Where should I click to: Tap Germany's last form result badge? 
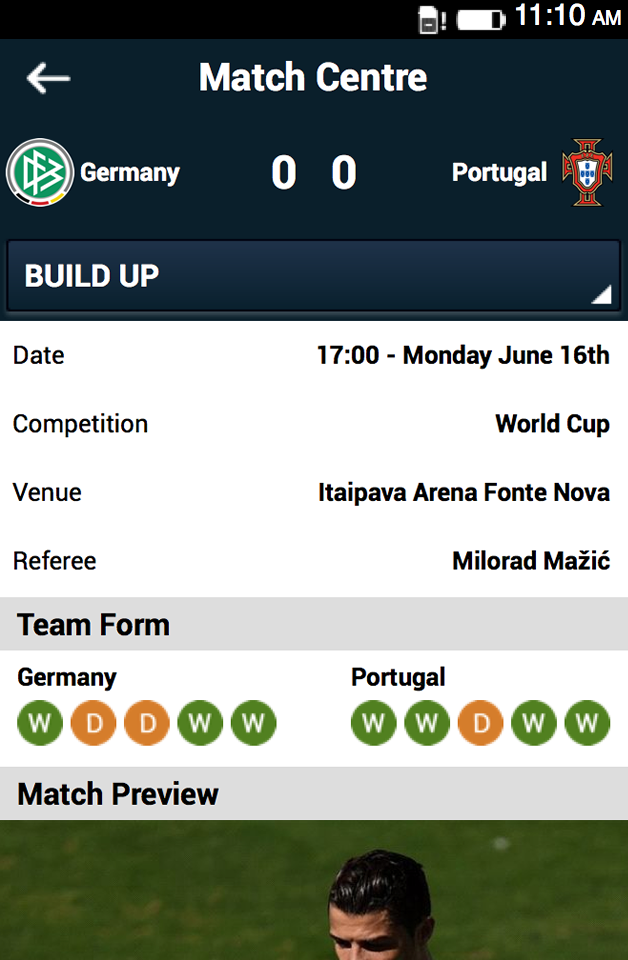254,723
